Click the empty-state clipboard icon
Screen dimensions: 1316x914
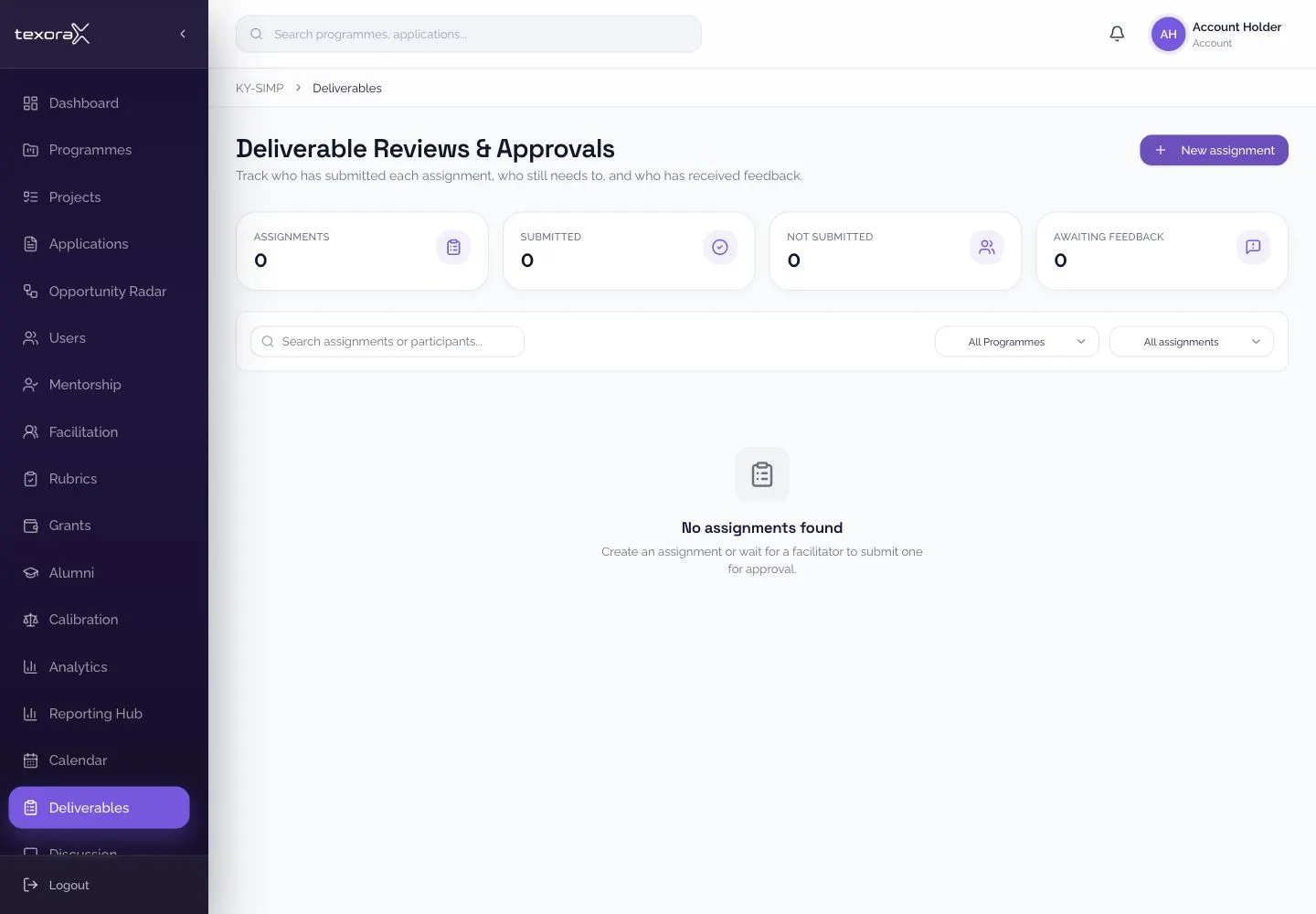[x=762, y=474]
